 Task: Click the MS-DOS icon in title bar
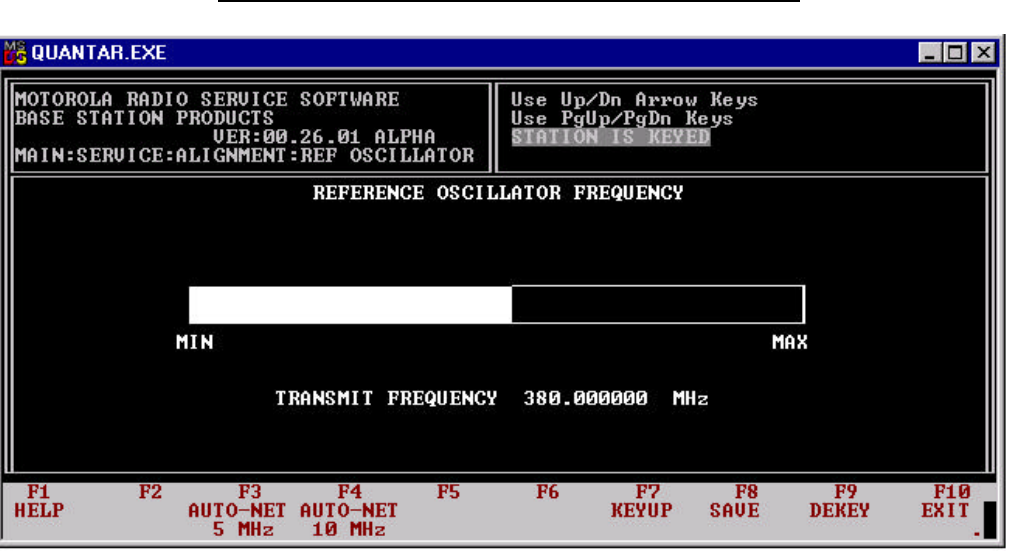(x=15, y=53)
